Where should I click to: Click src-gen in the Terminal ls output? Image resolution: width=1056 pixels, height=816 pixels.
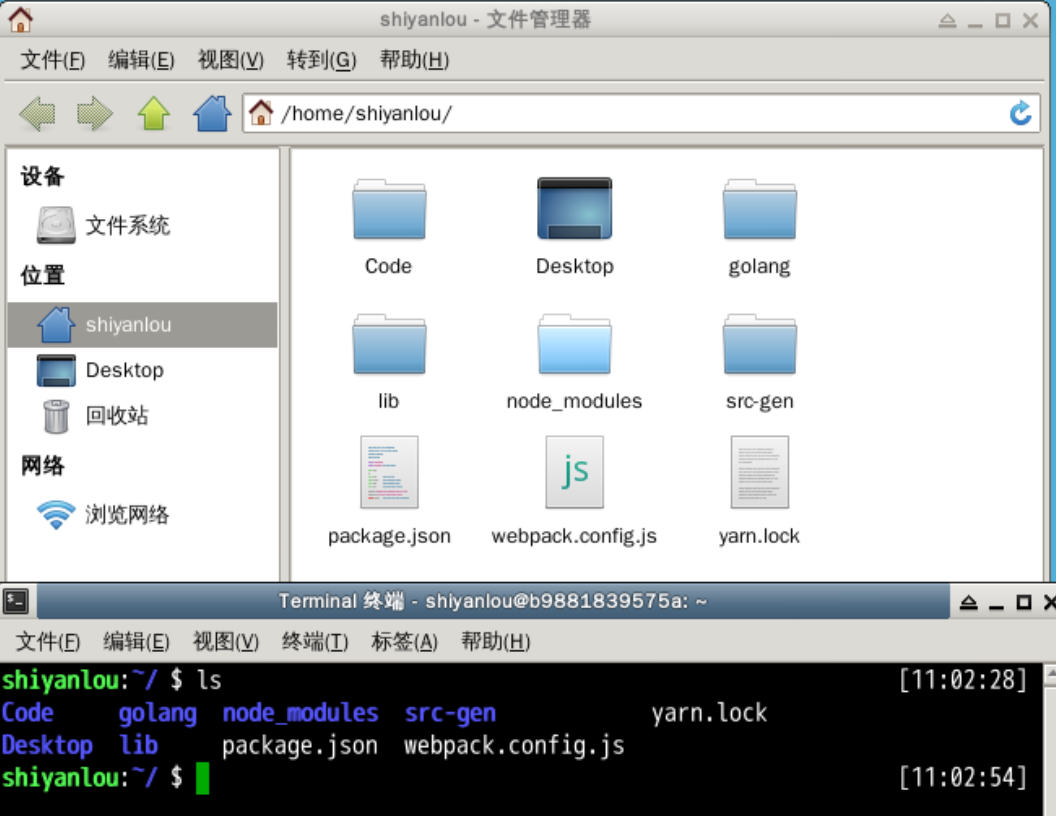tap(451, 713)
